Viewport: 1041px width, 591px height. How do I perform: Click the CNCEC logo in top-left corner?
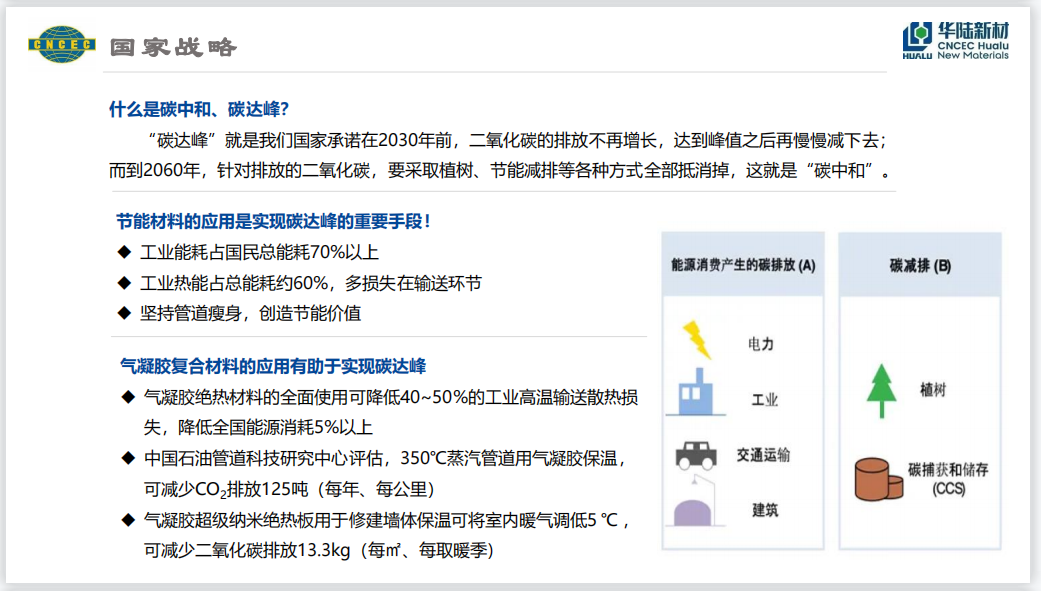pyautogui.click(x=61, y=44)
